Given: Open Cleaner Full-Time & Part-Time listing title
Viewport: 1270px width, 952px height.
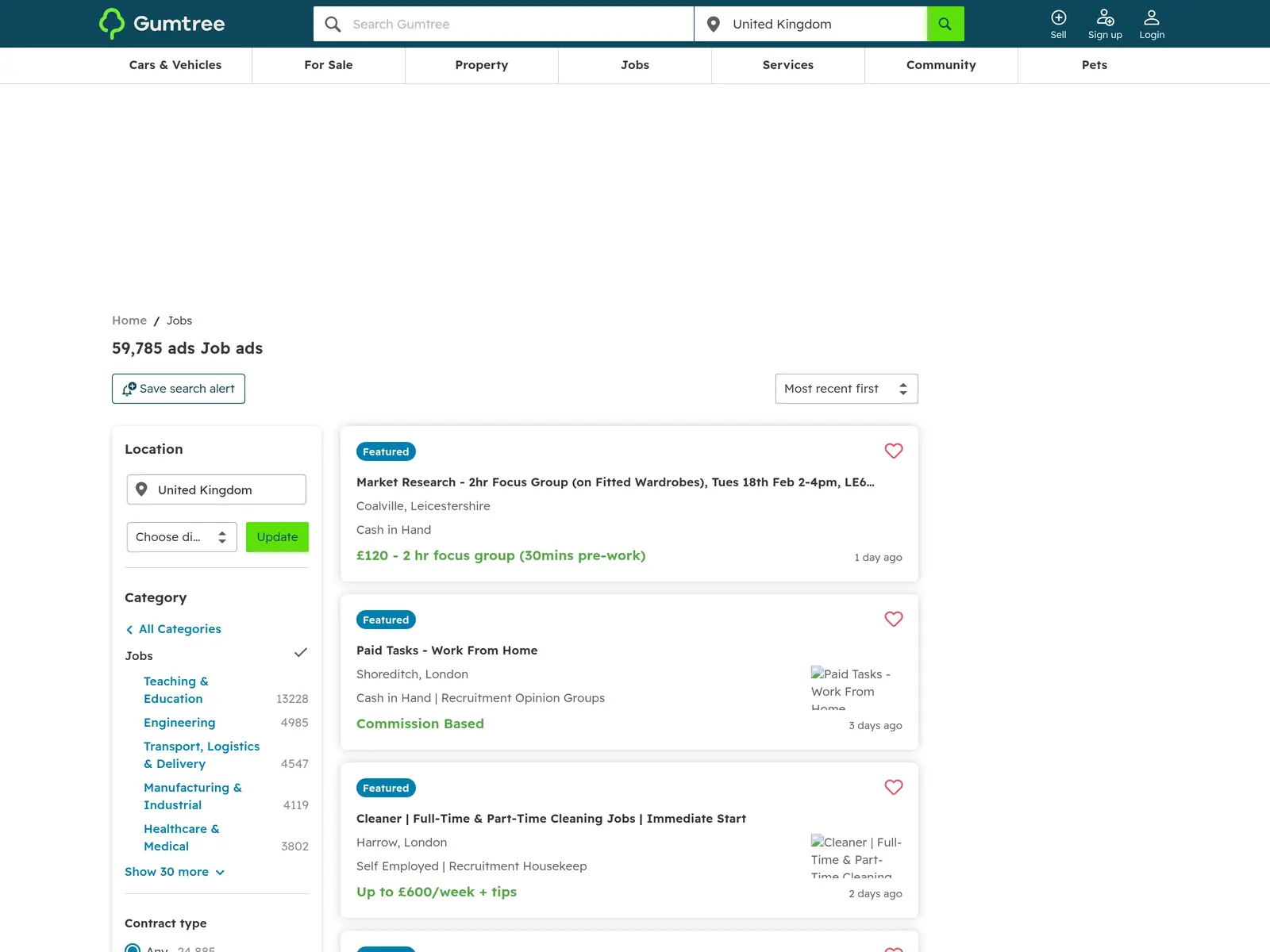Looking at the screenshot, I should 551,819.
